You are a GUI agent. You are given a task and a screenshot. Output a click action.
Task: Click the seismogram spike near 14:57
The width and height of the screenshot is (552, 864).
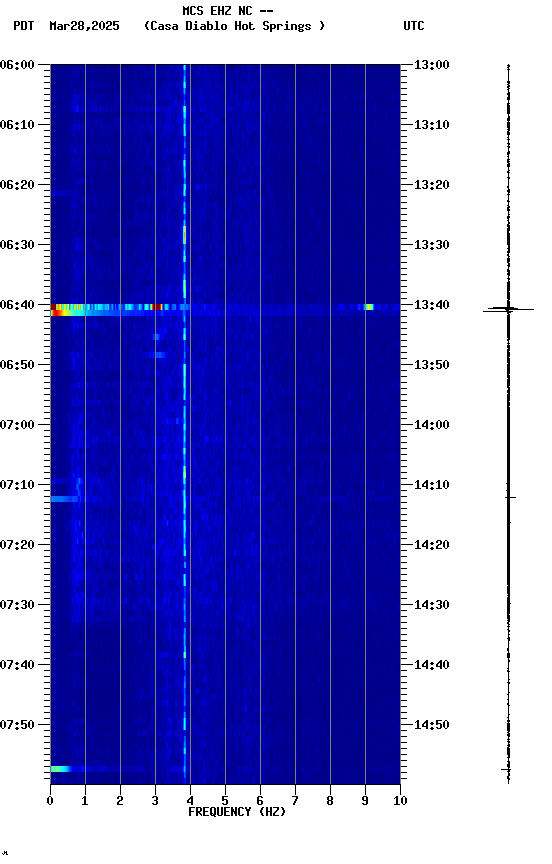point(506,769)
